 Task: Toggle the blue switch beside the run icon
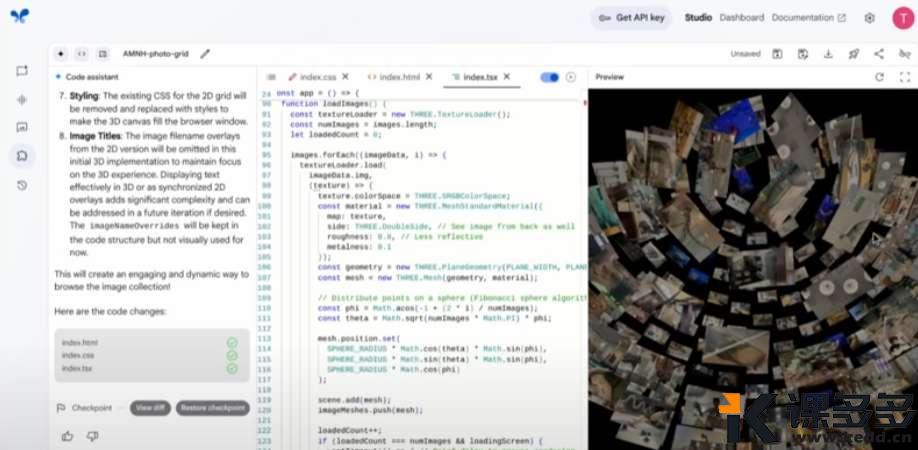point(549,77)
